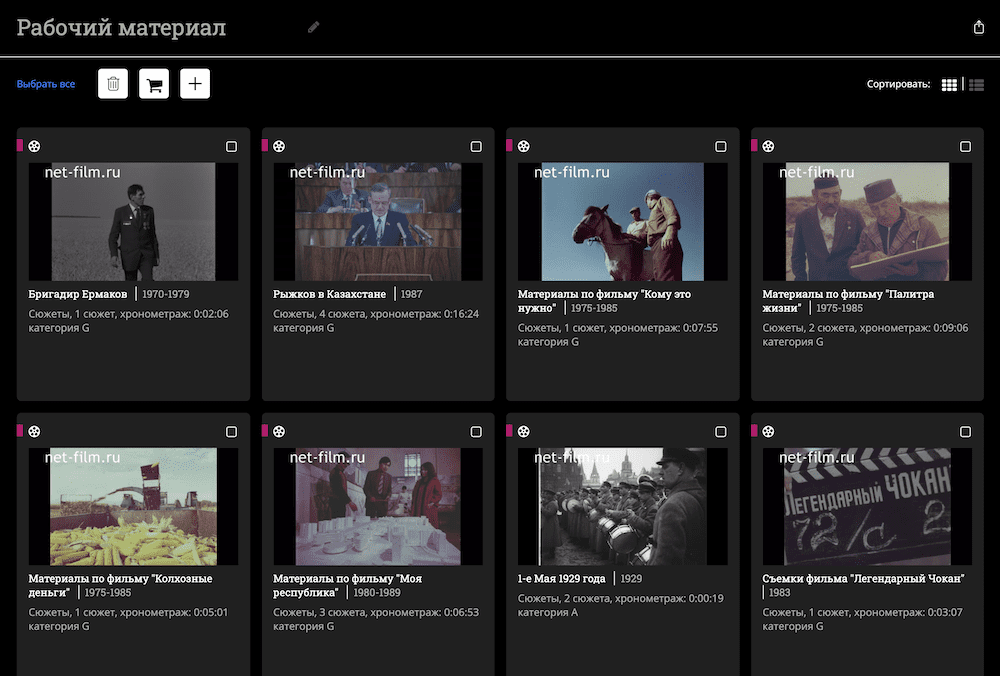Click the Рыжков в Казахстане thumbnail
The image size is (1000, 676).
click(378, 221)
